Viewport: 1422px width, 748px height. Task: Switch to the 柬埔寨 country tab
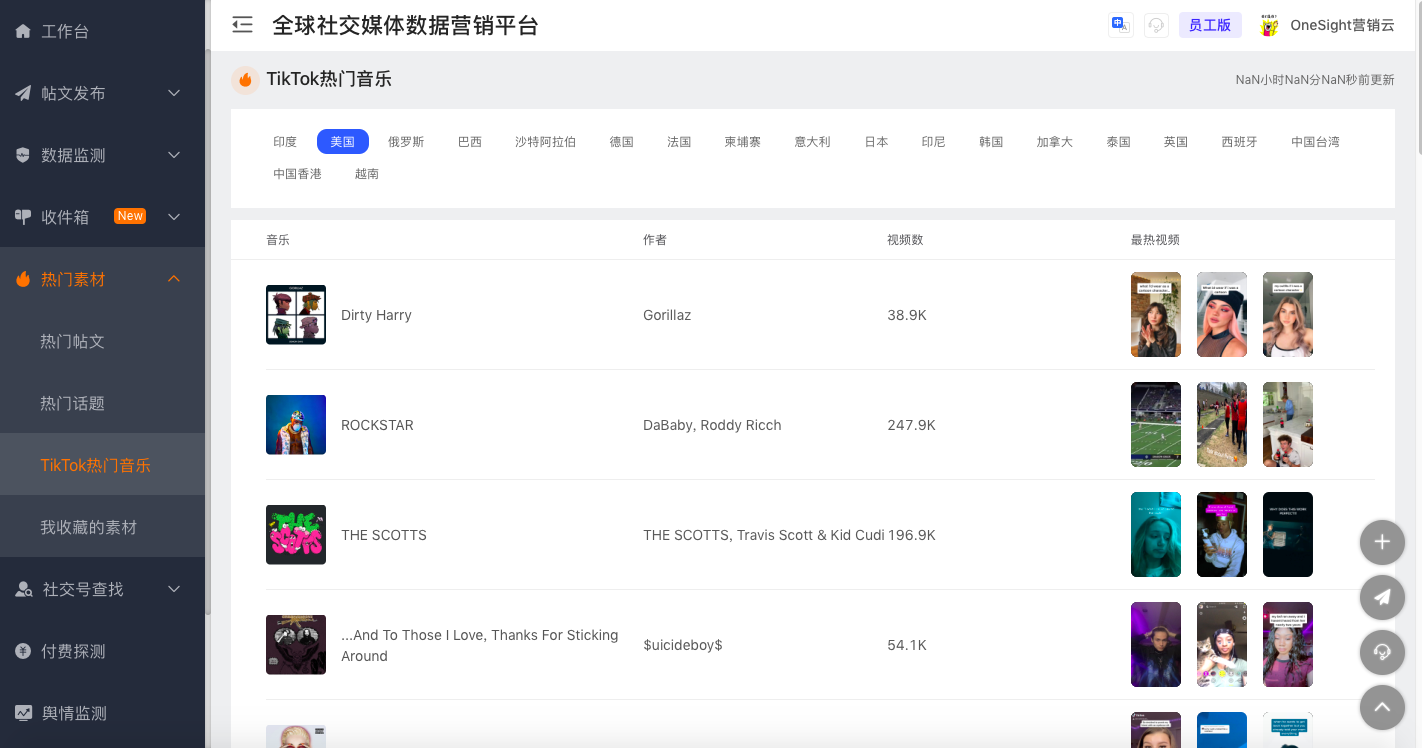743,142
